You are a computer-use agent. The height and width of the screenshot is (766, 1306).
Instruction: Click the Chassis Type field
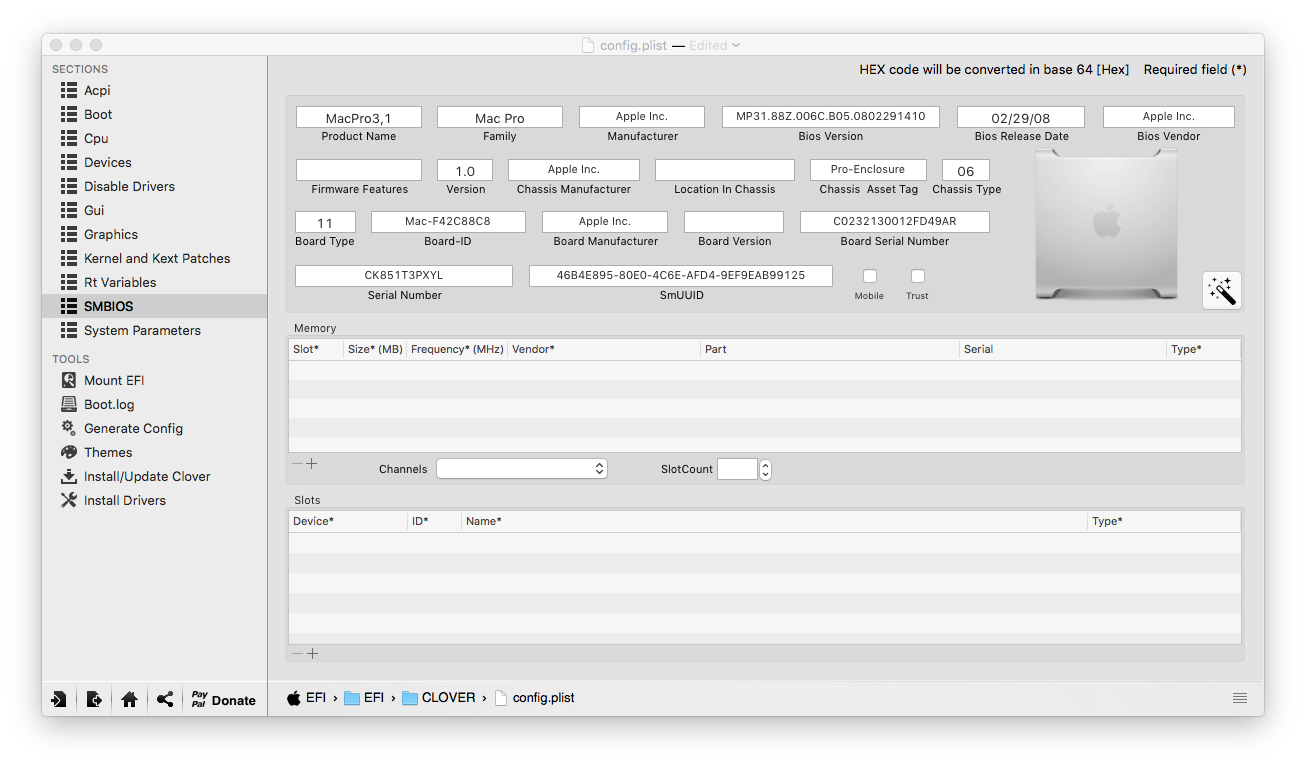966,170
